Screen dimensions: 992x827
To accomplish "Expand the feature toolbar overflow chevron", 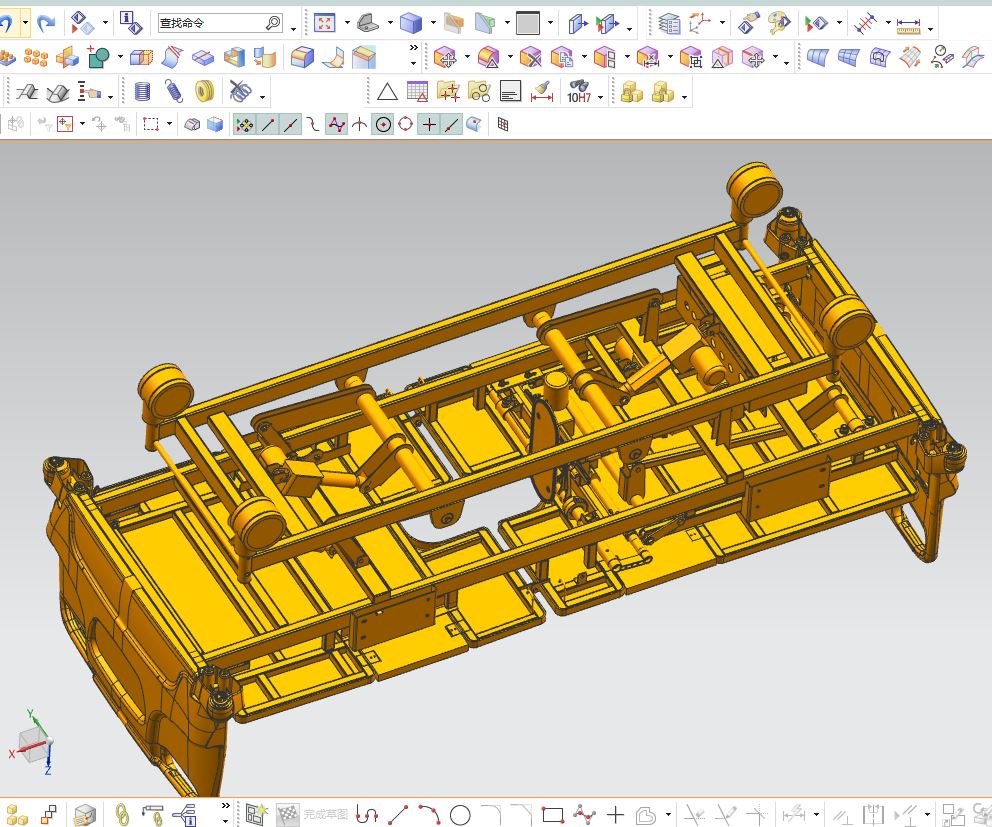I will click(x=414, y=48).
